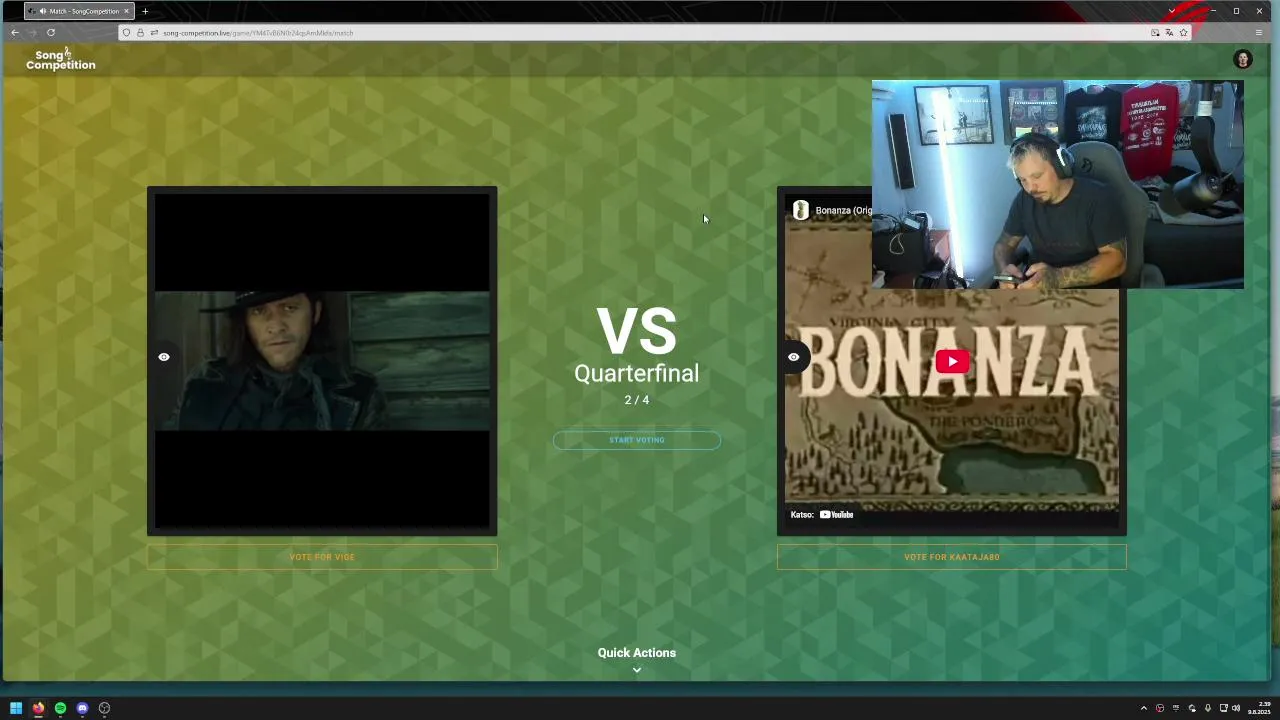Open Spotify from the taskbar
1280x720 pixels.
[x=60, y=708]
